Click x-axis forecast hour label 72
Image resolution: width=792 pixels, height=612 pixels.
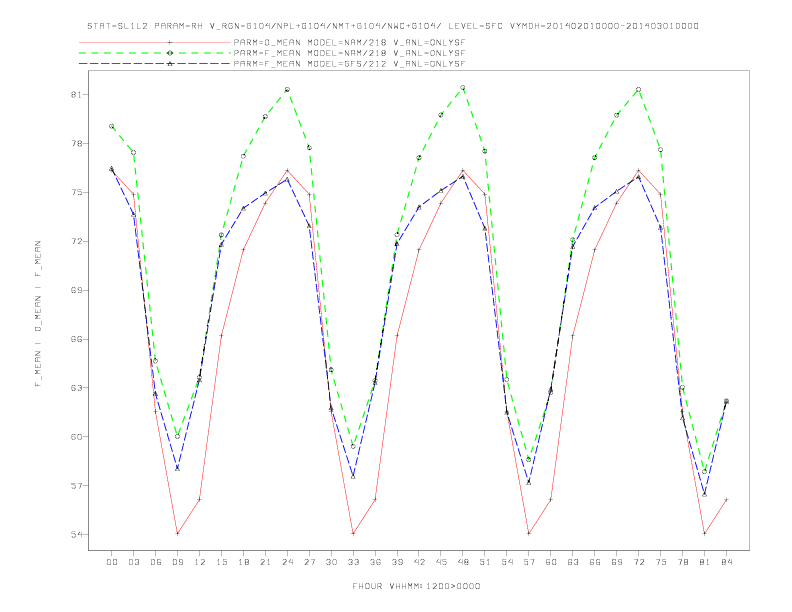click(638, 562)
